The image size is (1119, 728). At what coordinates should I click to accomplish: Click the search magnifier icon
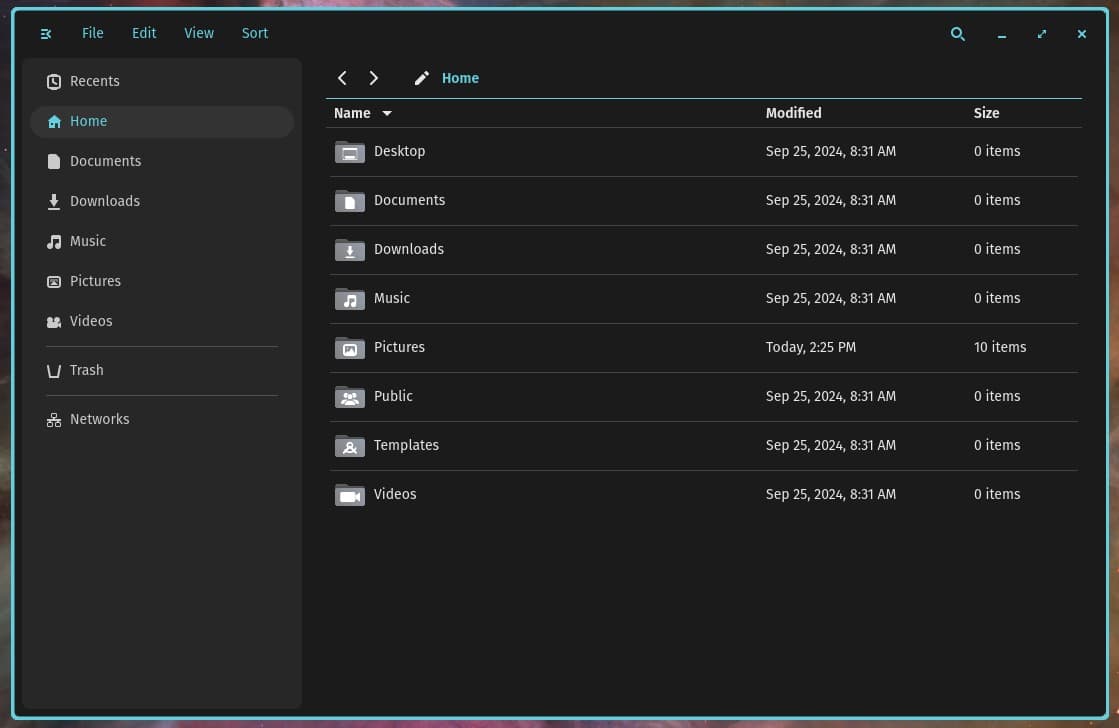pos(957,33)
